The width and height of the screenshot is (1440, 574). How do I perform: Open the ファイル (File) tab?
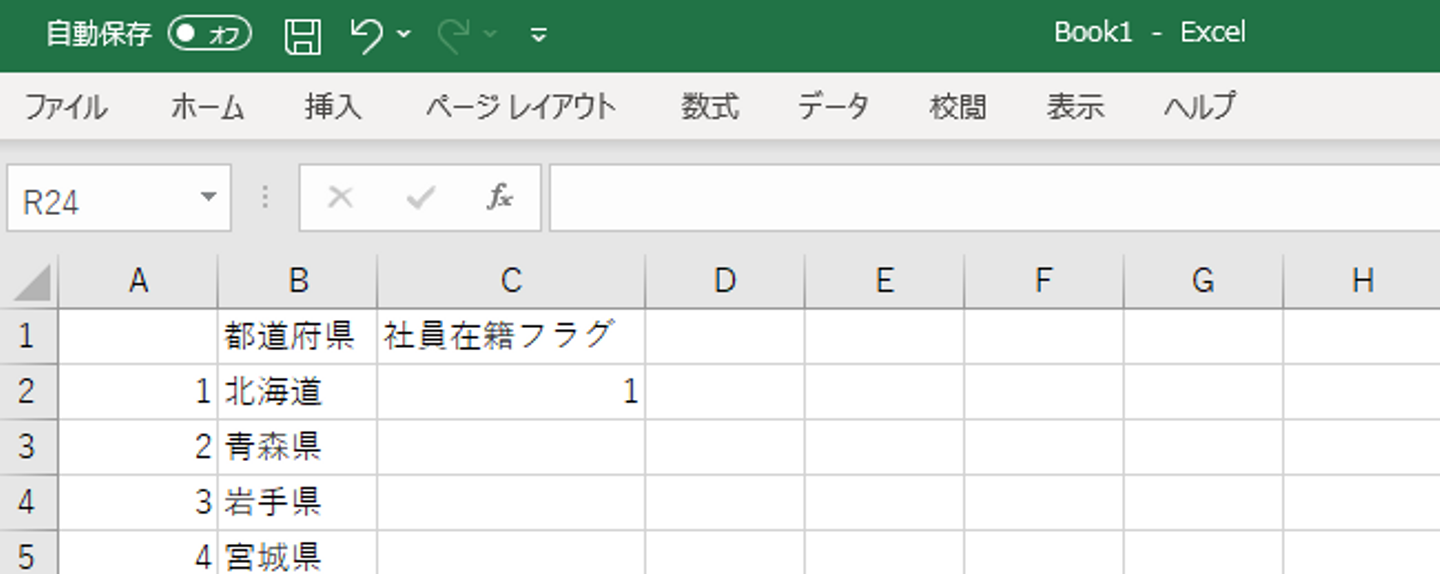pos(65,106)
